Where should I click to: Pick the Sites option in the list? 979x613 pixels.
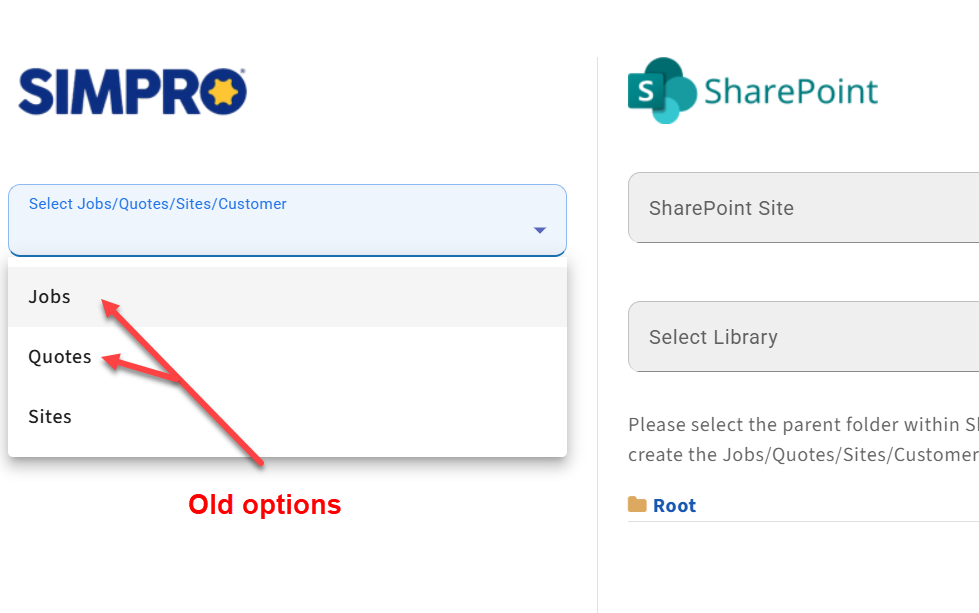tap(287, 416)
